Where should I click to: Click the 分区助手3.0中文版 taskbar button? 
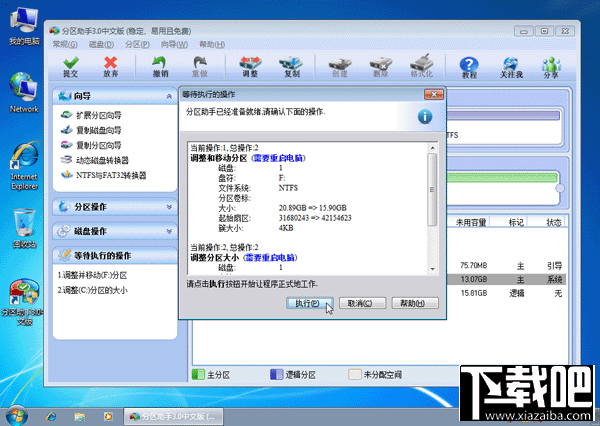pyautogui.click(x=173, y=416)
